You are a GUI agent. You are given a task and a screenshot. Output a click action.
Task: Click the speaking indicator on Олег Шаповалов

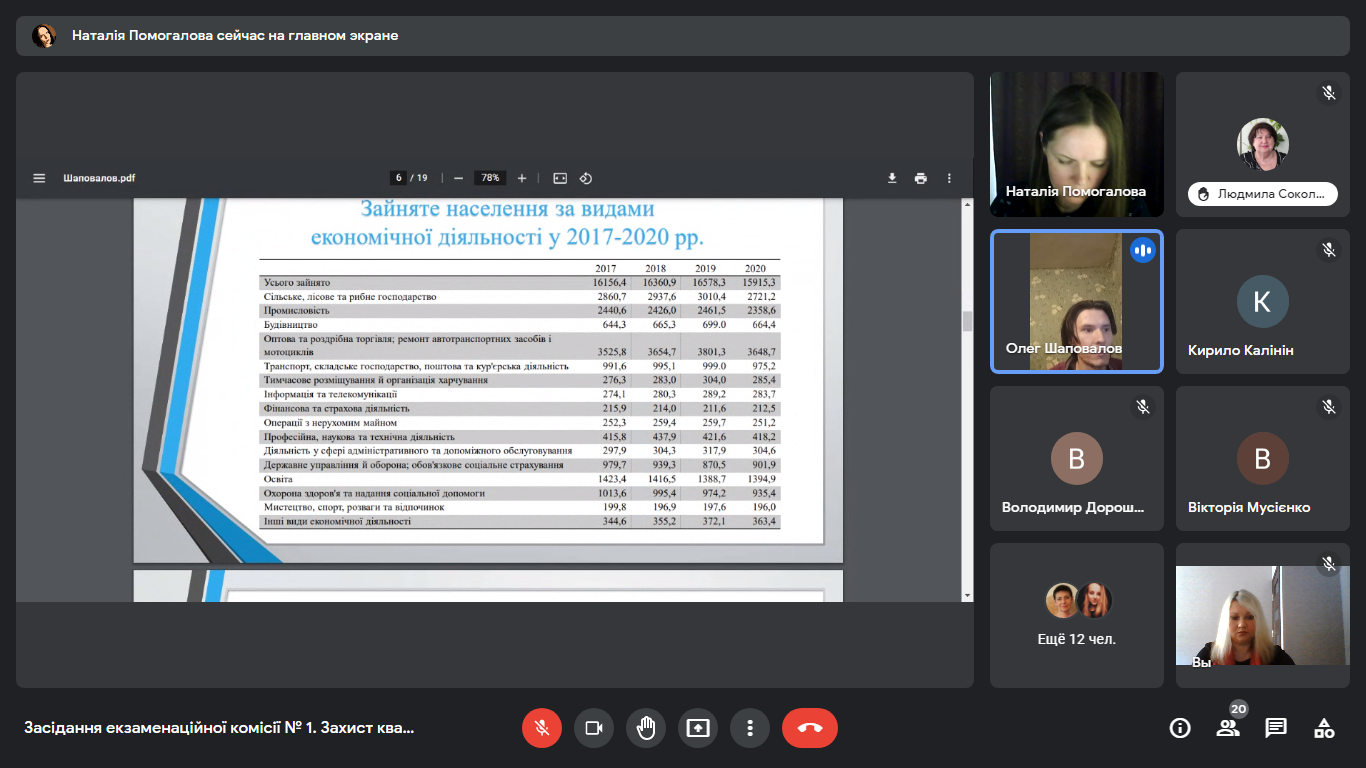coord(1142,251)
